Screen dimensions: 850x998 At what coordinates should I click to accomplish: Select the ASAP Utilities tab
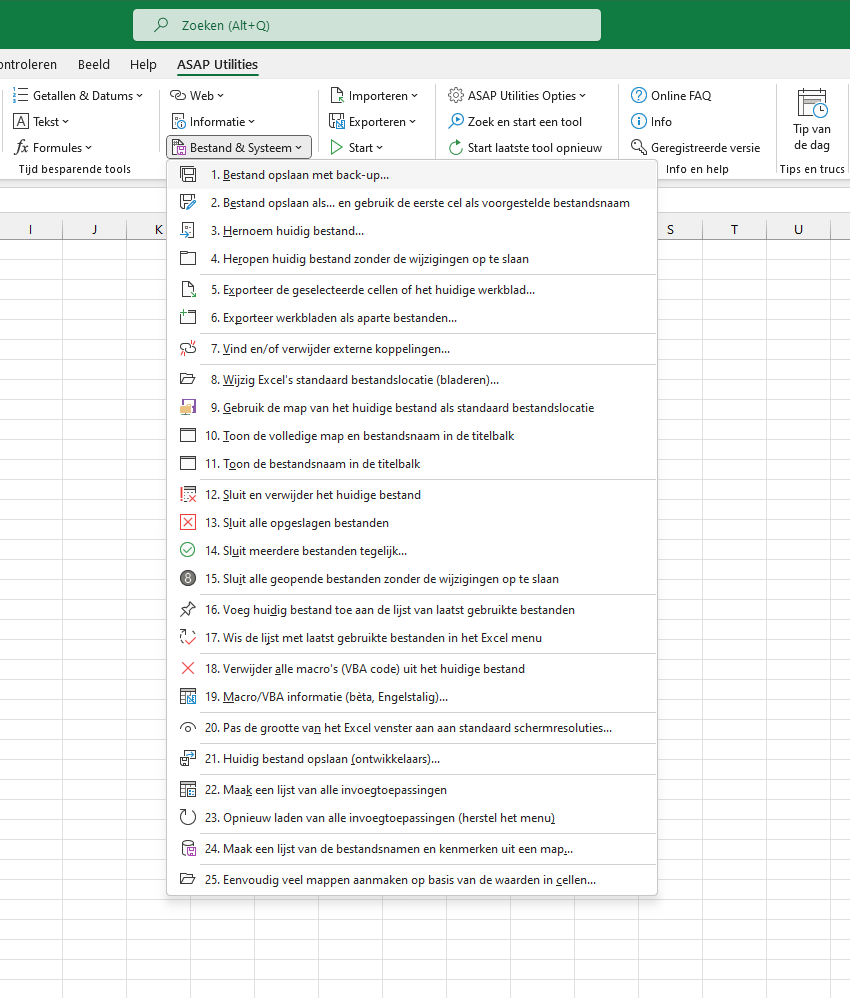pyautogui.click(x=217, y=64)
